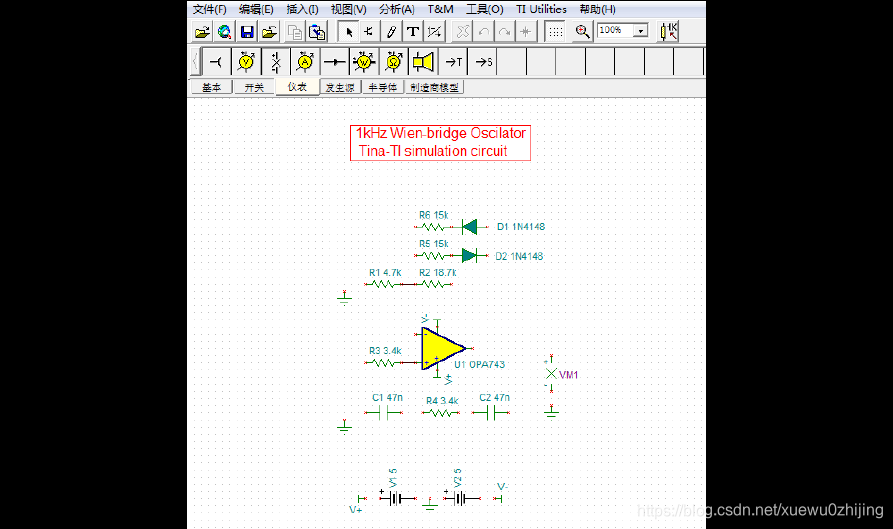
Task: Select the wire drawing tool
Action: [x=369, y=32]
